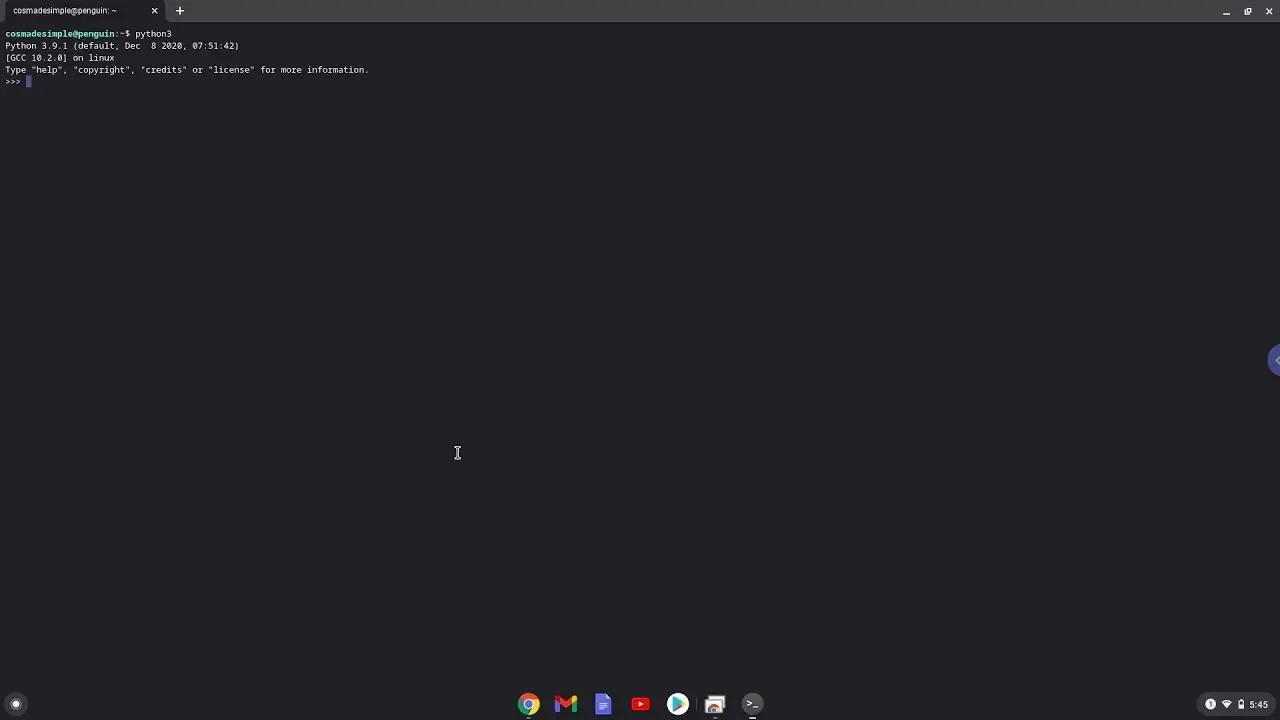Open the Chromium window-preview shelf icon
1280x720 pixels.
coord(714,704)
